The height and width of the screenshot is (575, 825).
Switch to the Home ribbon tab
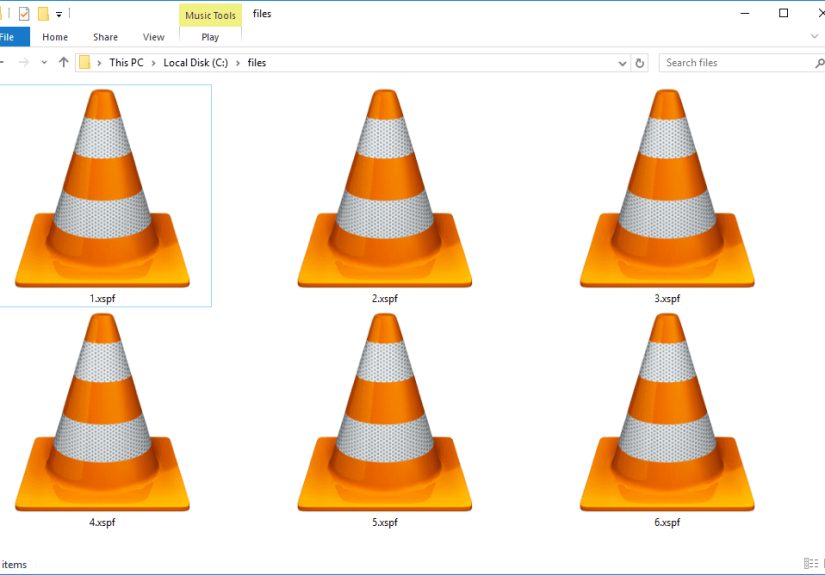click(55, 37)
